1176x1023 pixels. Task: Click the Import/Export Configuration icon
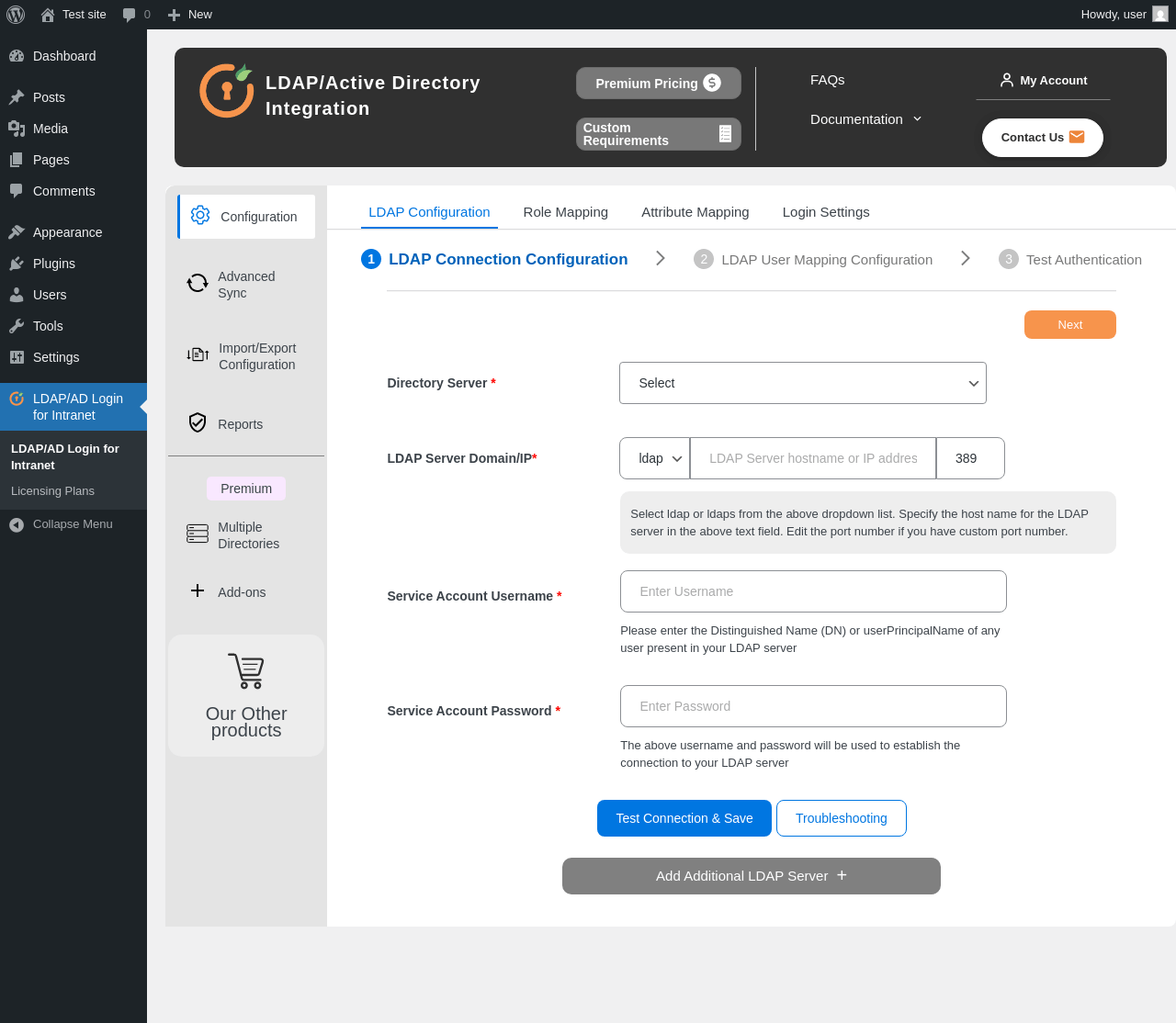(198, 354)
